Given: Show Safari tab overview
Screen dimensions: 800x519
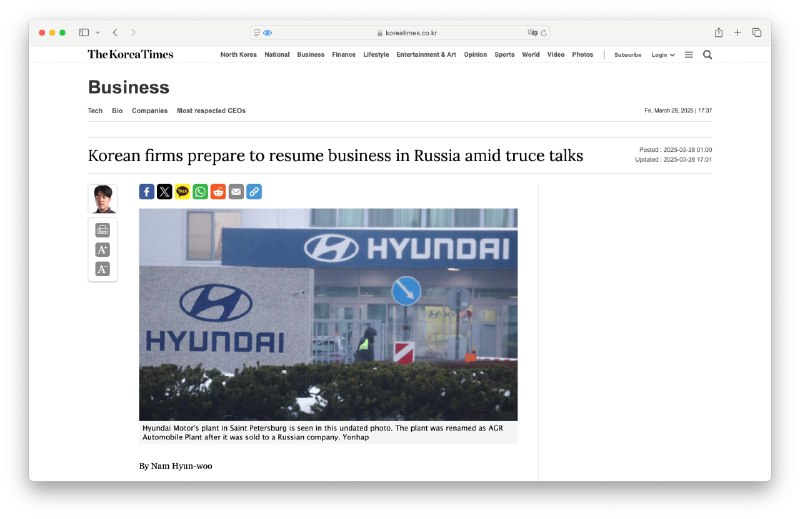Looking at the screenshot, I should coord(757,33).
